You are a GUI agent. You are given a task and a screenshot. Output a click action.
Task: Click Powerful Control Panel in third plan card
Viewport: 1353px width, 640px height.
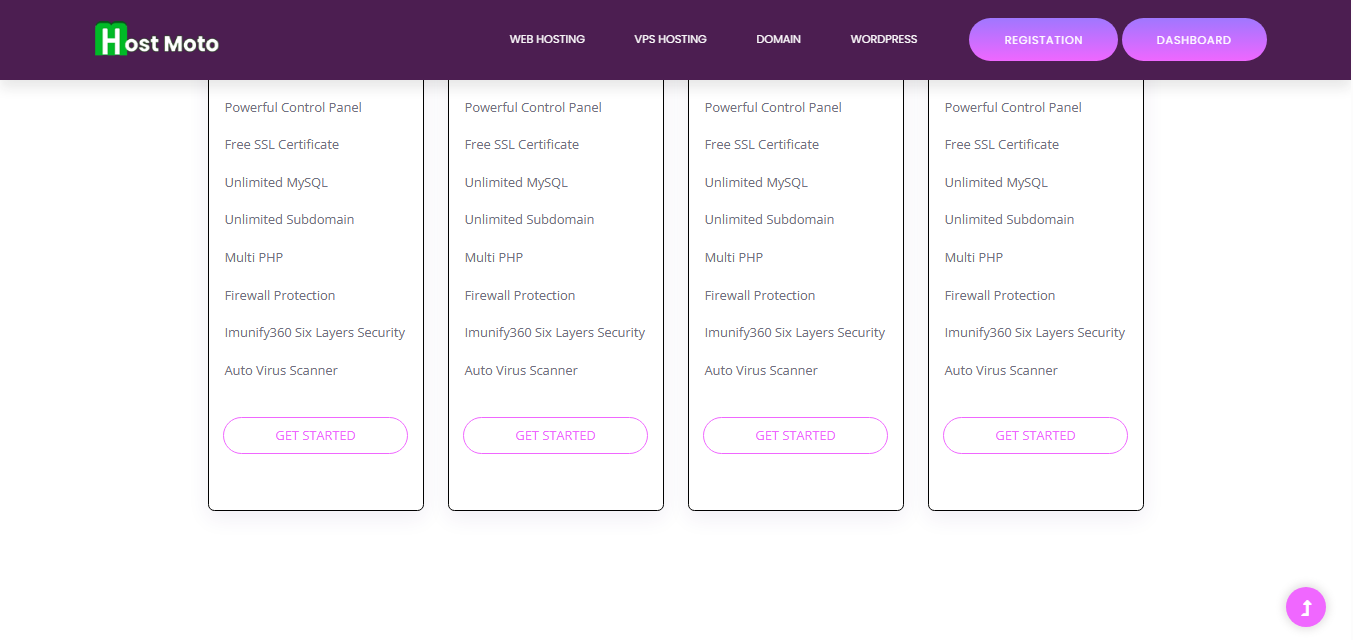coord(773,108)
